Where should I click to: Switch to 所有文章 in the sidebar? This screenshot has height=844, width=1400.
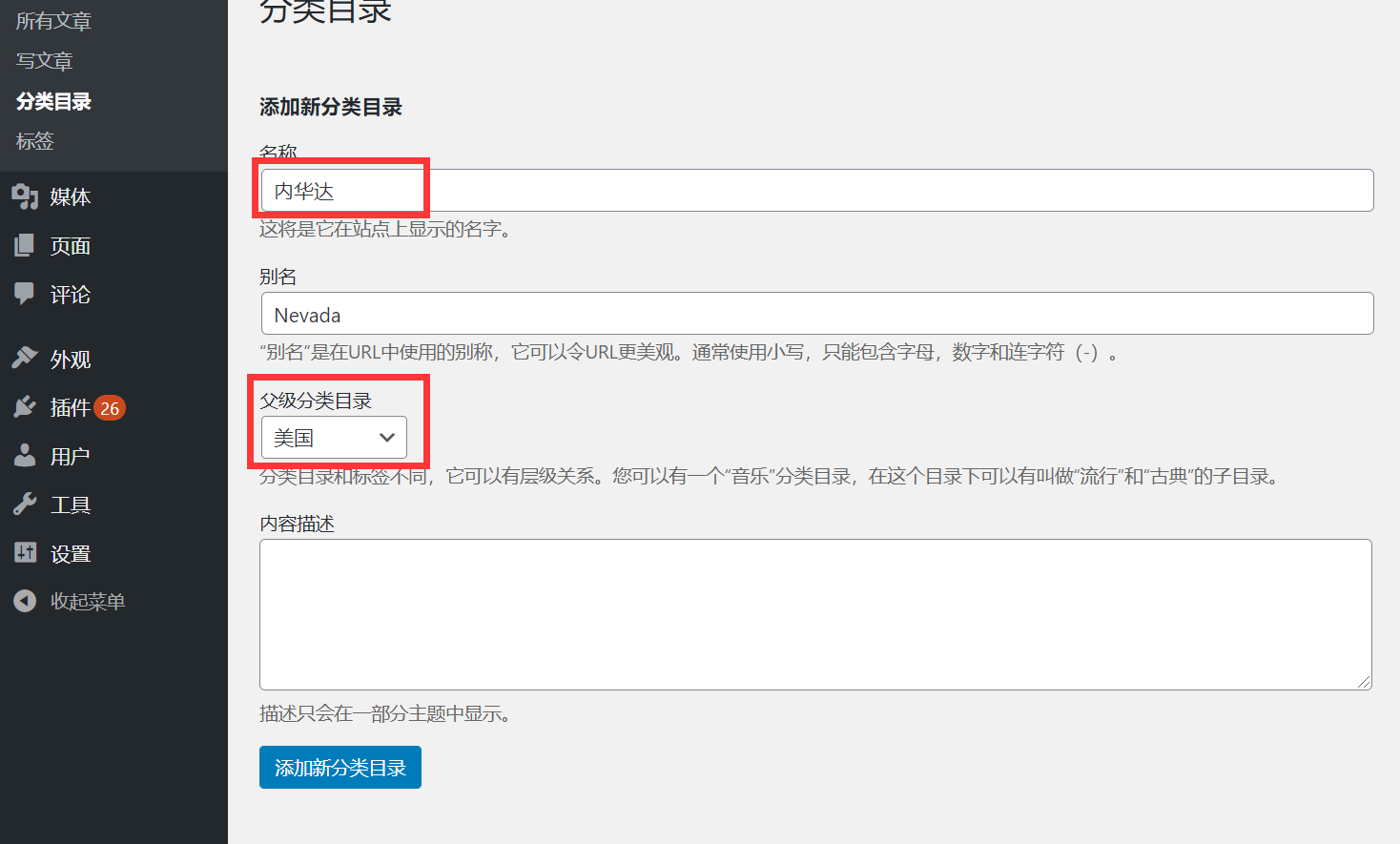click(51, 20)
